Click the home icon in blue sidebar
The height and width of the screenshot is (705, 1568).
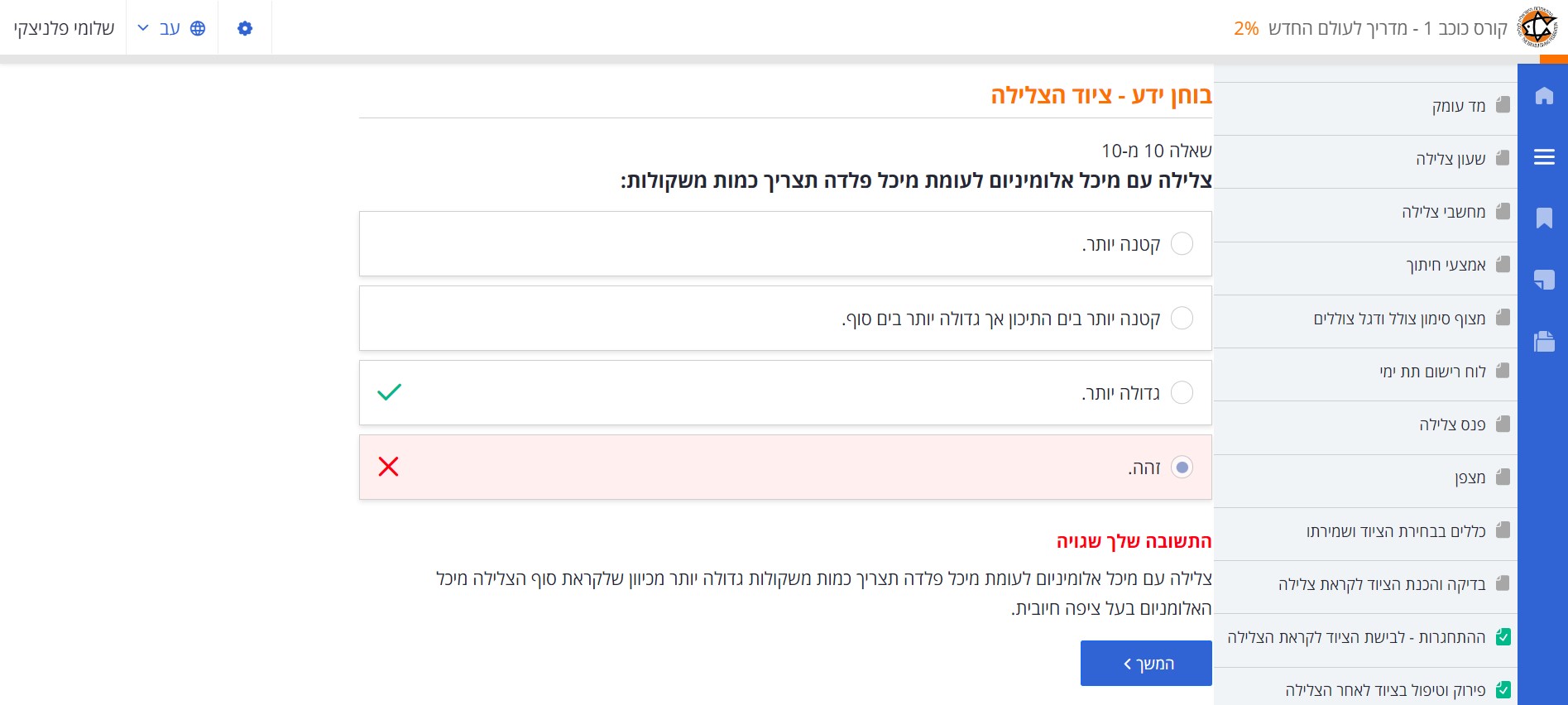[1543, 96]
